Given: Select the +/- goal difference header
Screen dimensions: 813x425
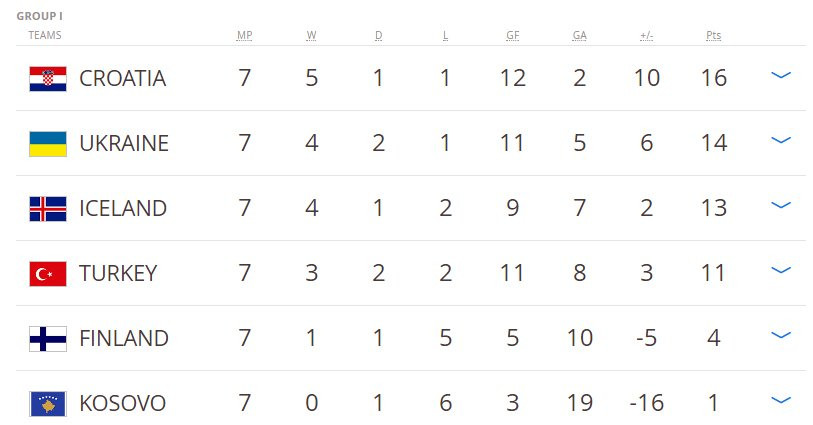Looking at the screenshot, I should 646,36.
